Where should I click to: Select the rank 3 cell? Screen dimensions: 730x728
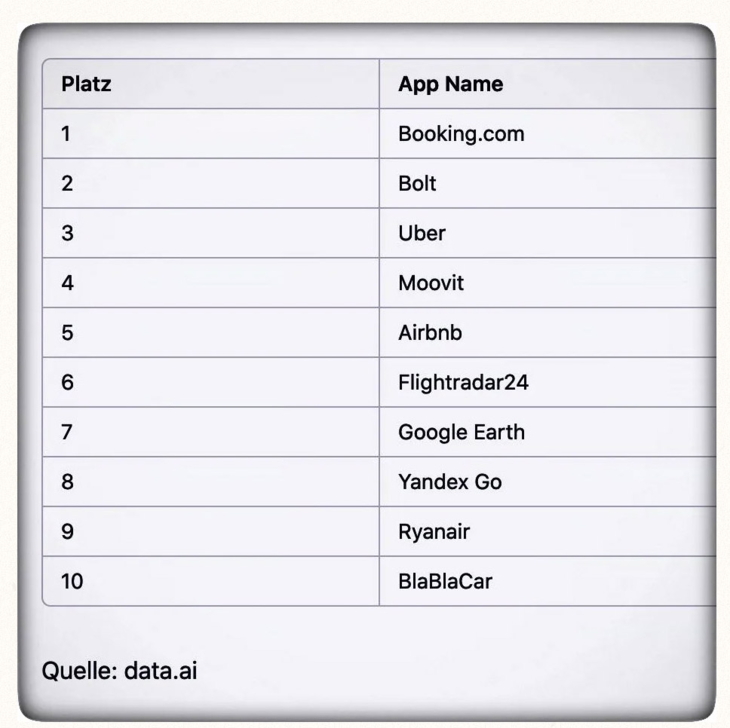tap(67, 233)
